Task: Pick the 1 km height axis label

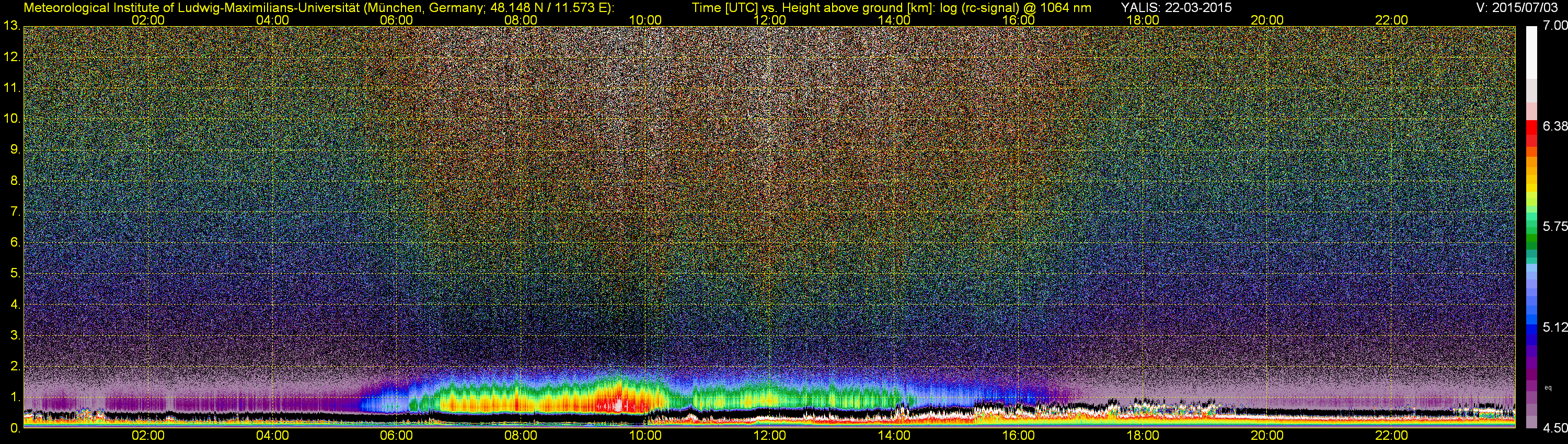Action: (15, 397)
